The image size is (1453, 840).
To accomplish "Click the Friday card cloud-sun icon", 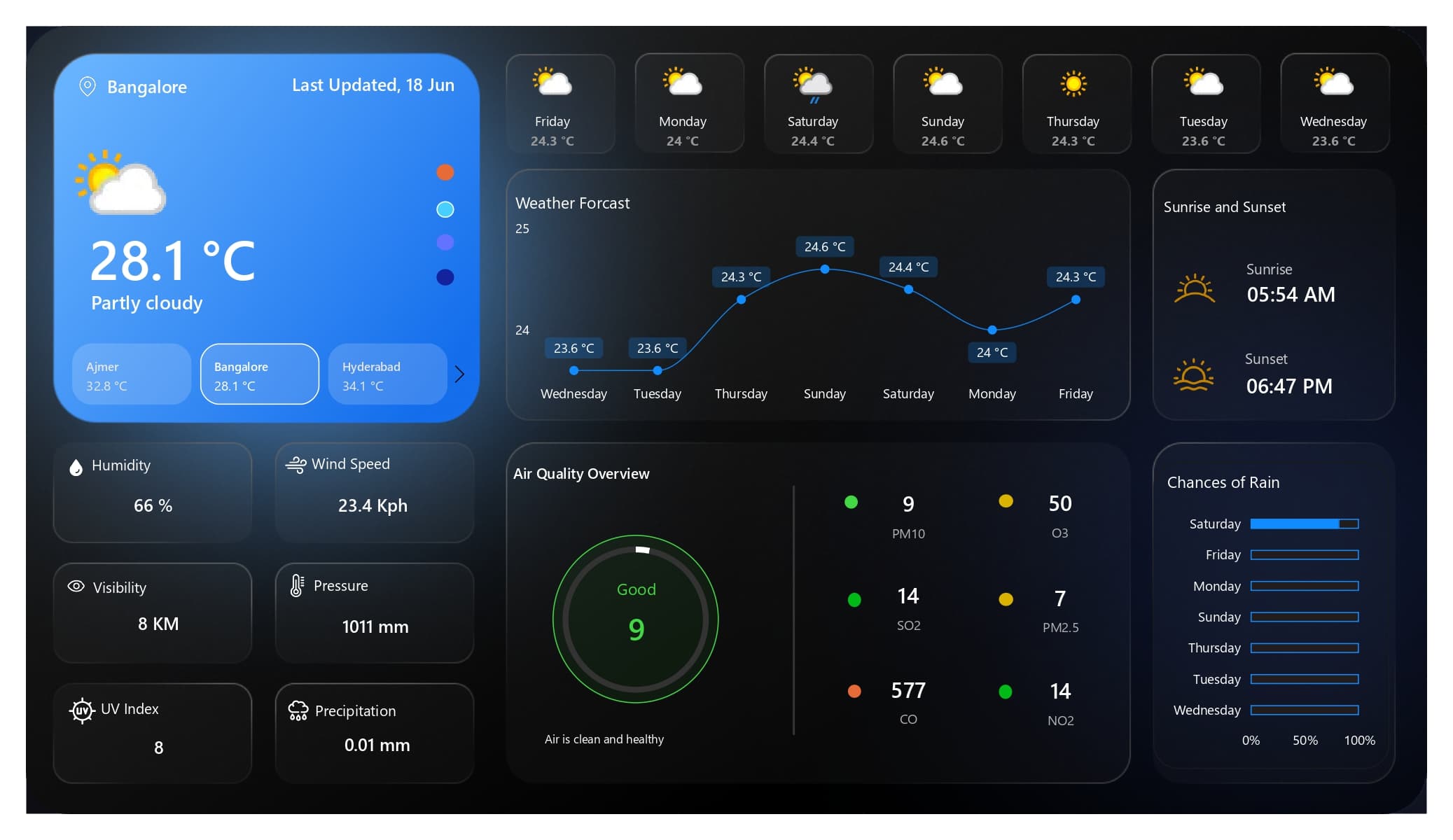I will [x=552, y=82].
